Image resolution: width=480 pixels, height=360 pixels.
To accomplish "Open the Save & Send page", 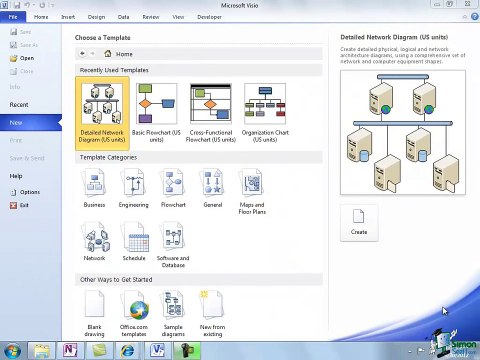I will [x=27, y=158].
